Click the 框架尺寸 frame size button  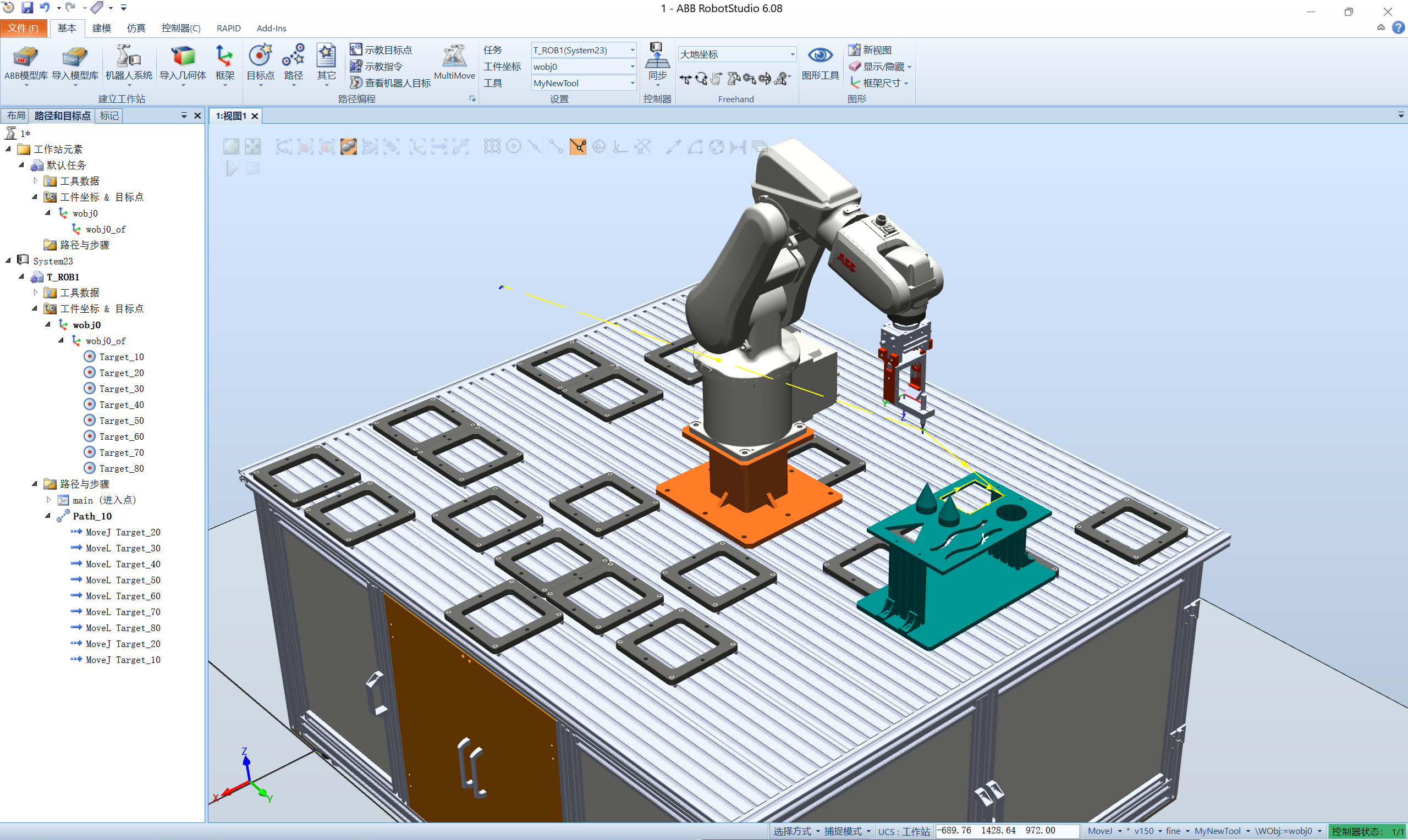click(x=878, y=82)
